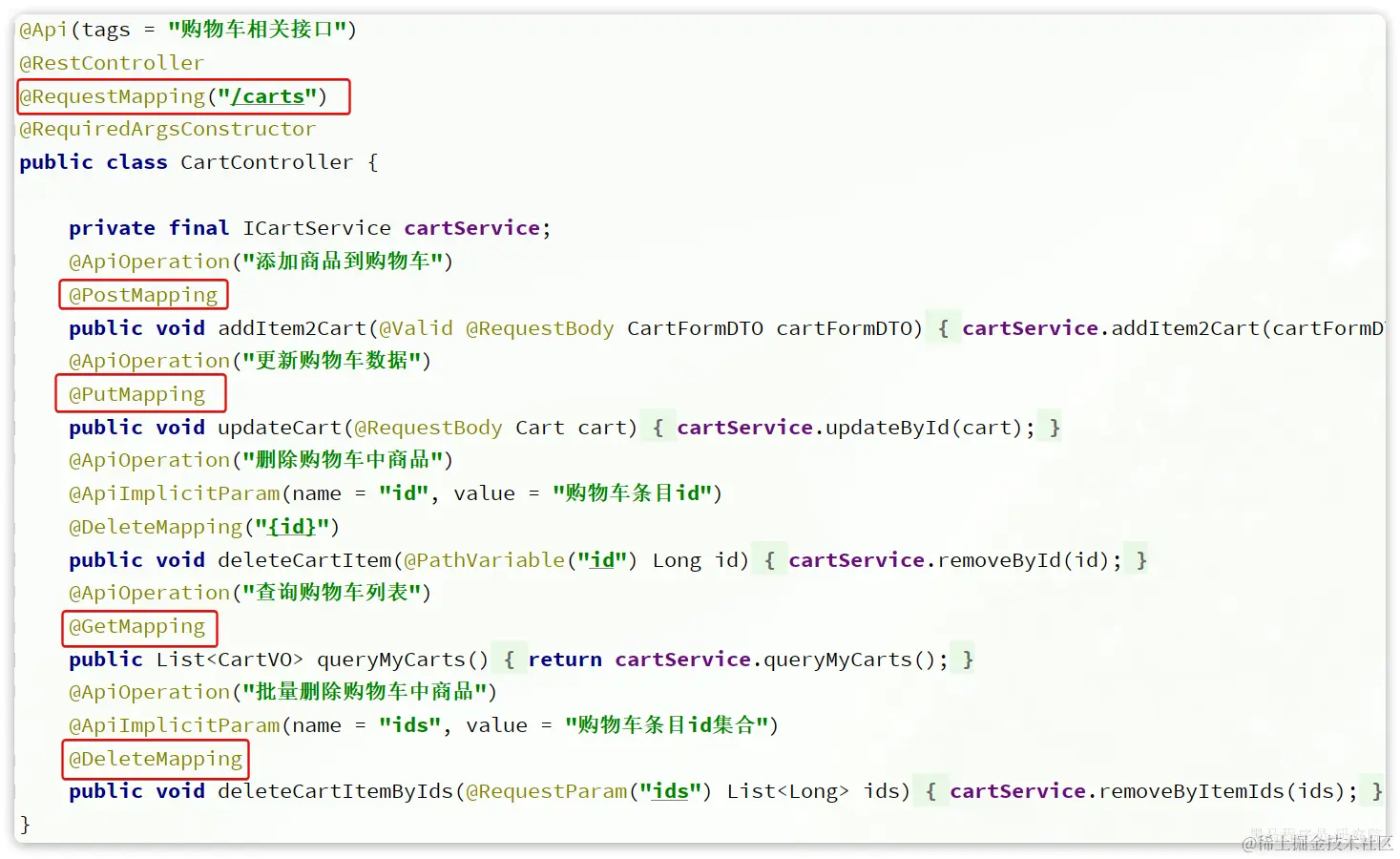This screenshot has height=859, width=1400.
Task: Click the @RequestParam annotation
Action: pos(547,791)
